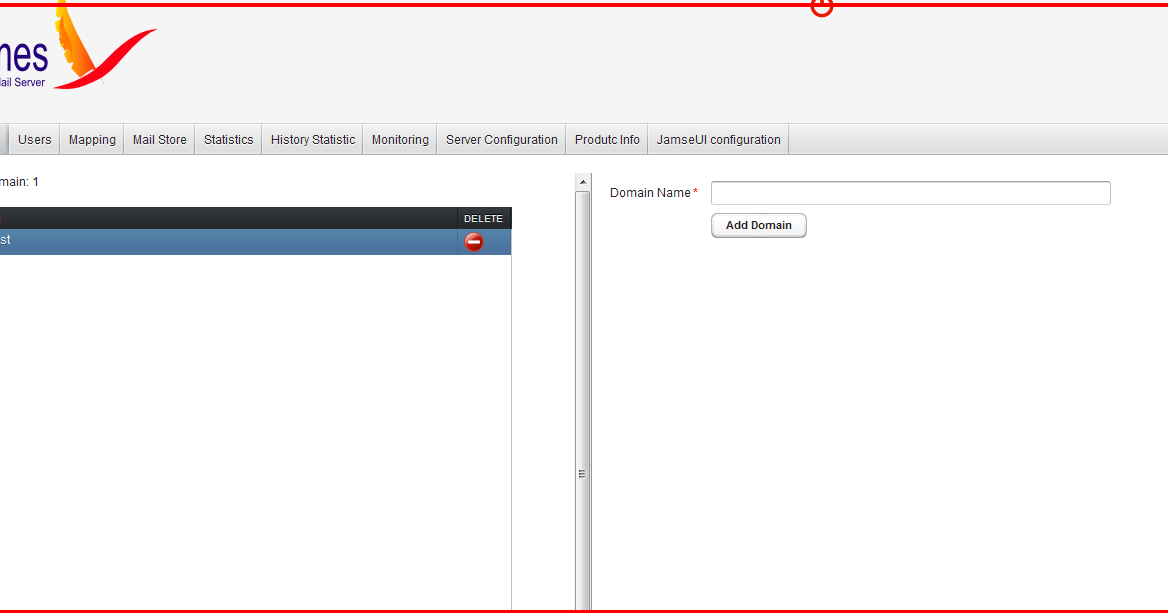
Task: Delete the listed domain using red delete icon
Action: click(x=473, y=241)
